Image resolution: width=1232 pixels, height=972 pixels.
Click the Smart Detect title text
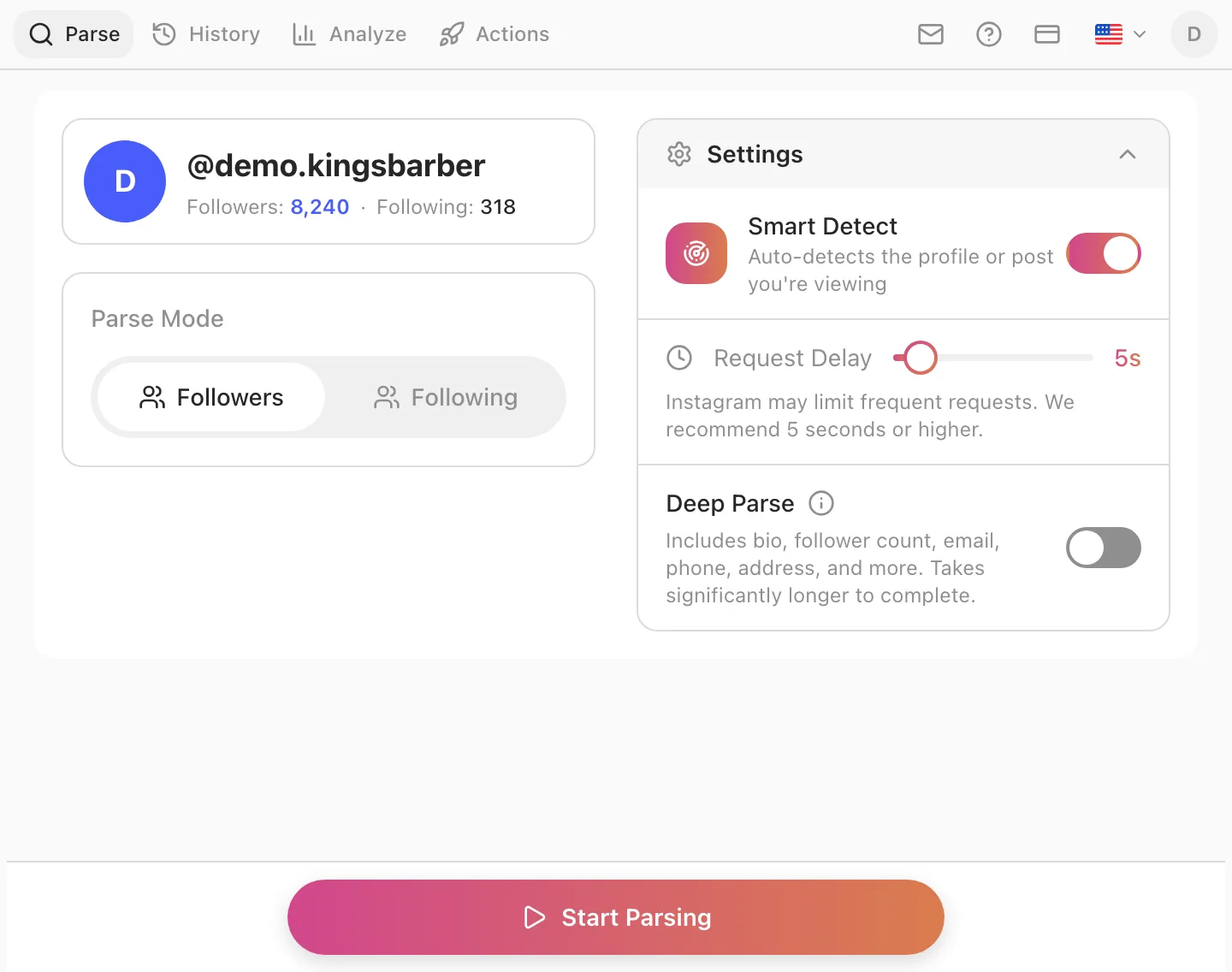(822, 226)
